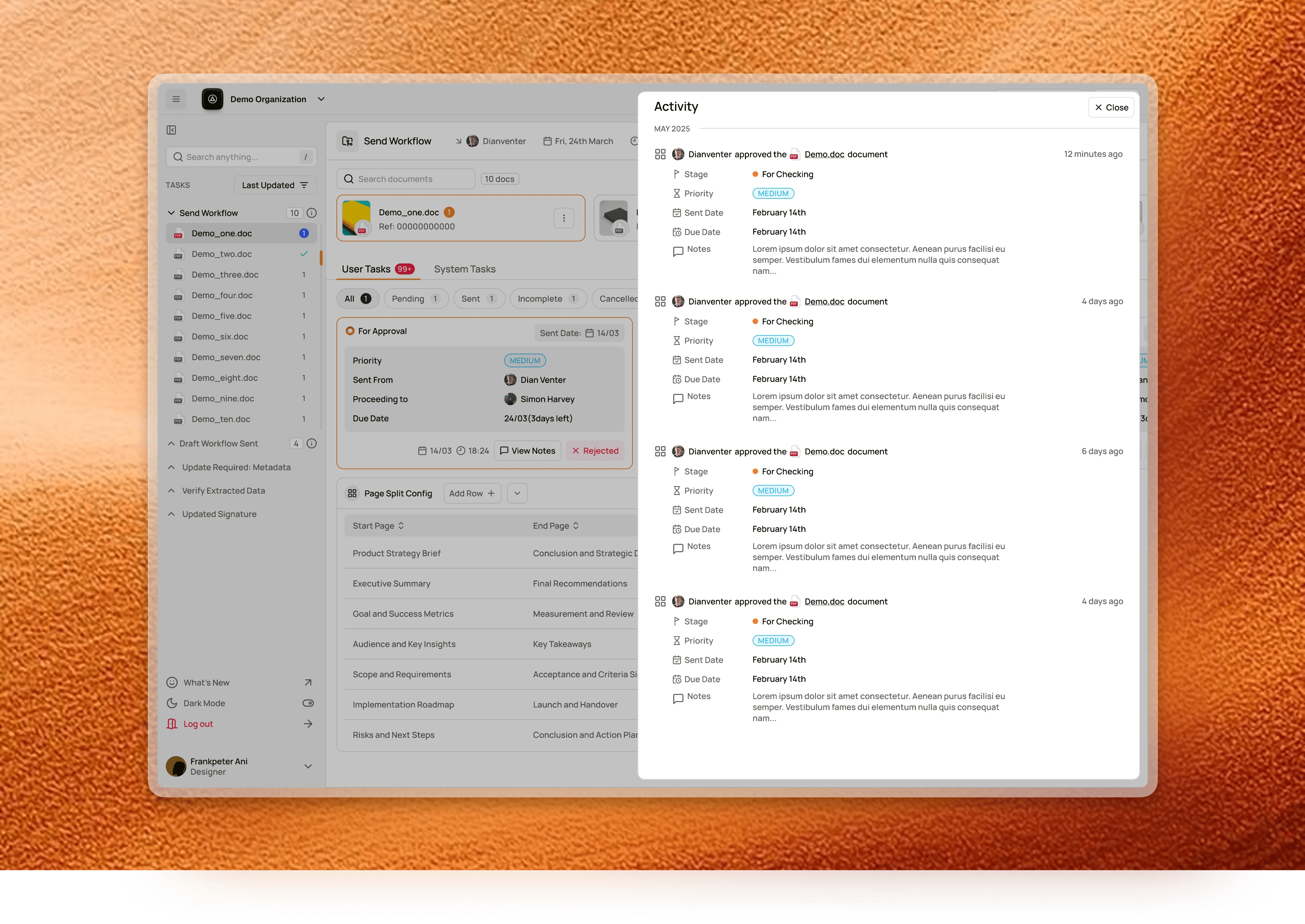This screenshot has height=924, width=1305.
Task: Click What's New external arrow icon
Action: click(308, 682)
